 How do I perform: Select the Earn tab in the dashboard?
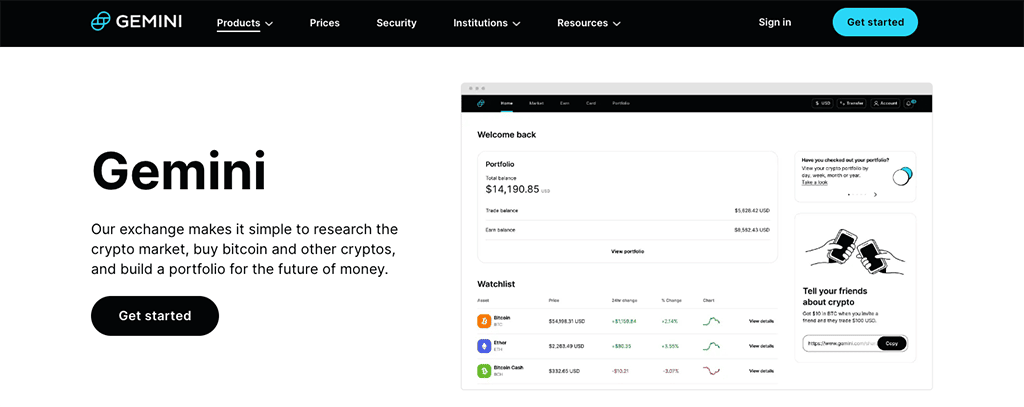[564, 103]
